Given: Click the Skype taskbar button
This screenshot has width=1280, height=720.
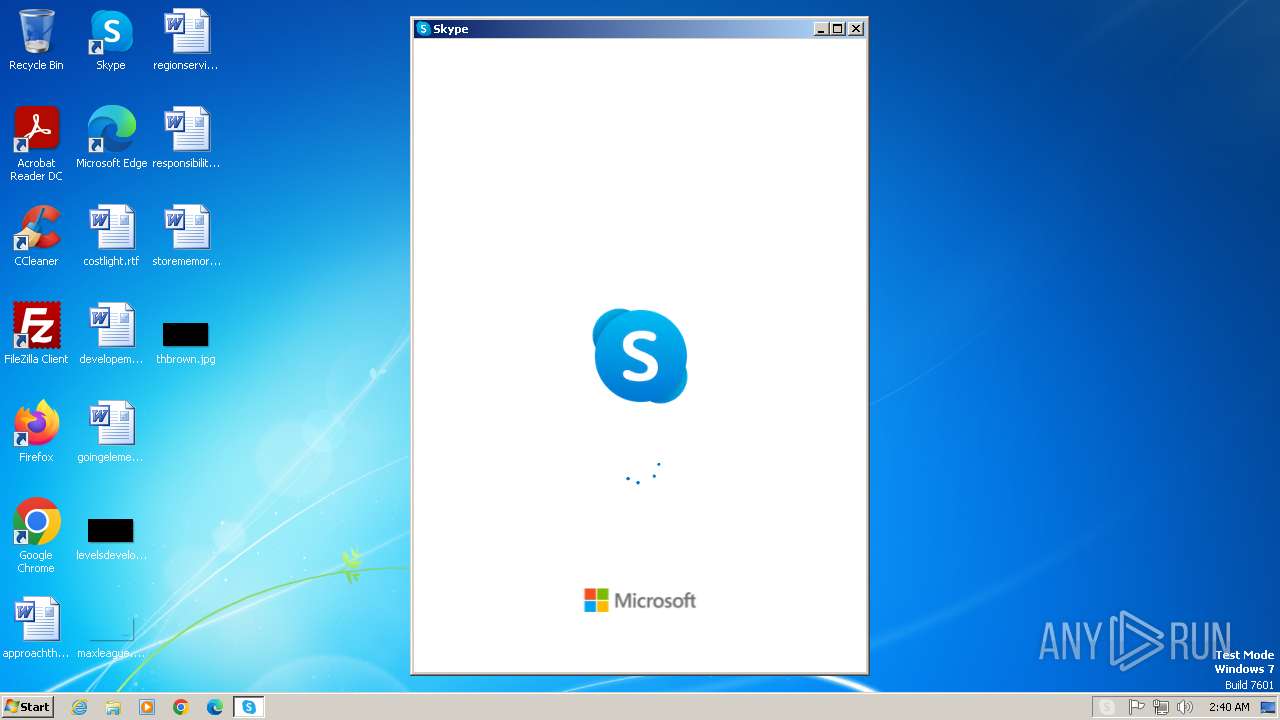Looking at the screenshot, I should (x=249, y=707).
